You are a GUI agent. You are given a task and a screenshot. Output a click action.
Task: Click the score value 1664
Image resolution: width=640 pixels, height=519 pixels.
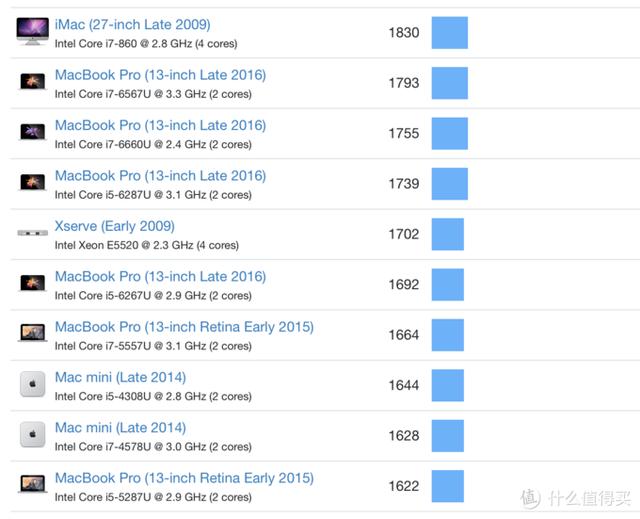click(x=404, y=335)
